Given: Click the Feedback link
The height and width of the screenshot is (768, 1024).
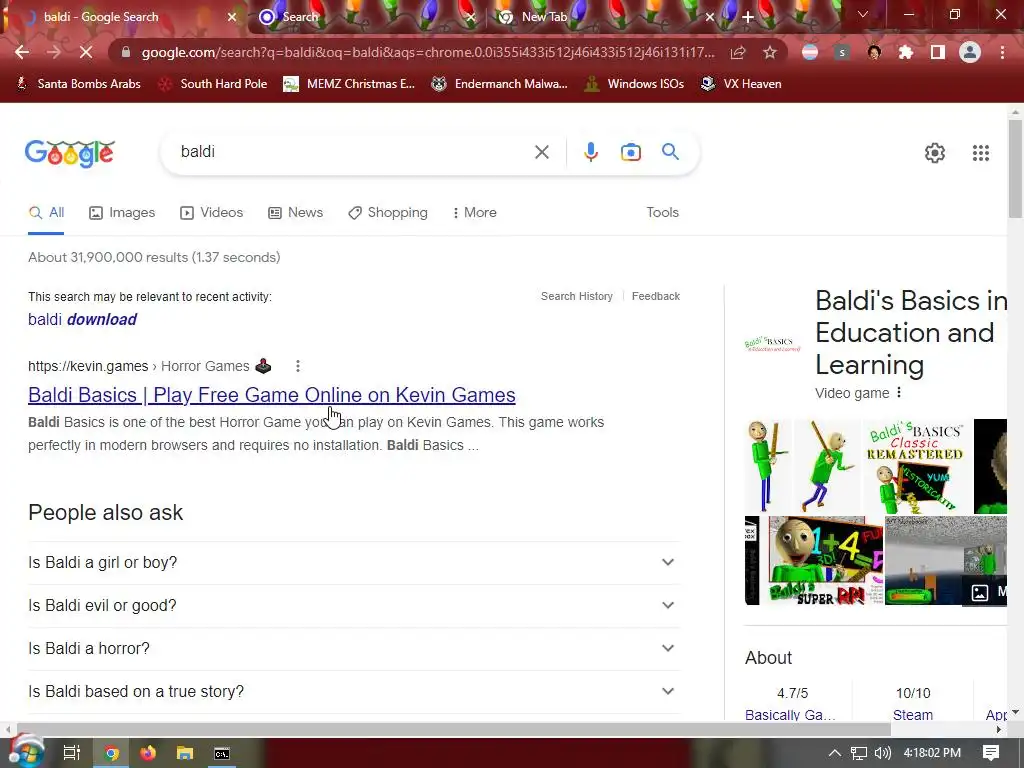Looking at the screenshot, I should coord(656,296).
